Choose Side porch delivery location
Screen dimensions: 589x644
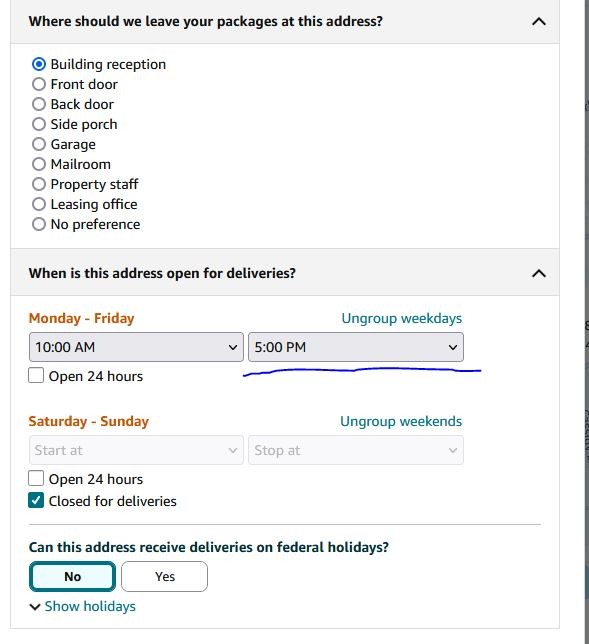(x=39, y=124)
